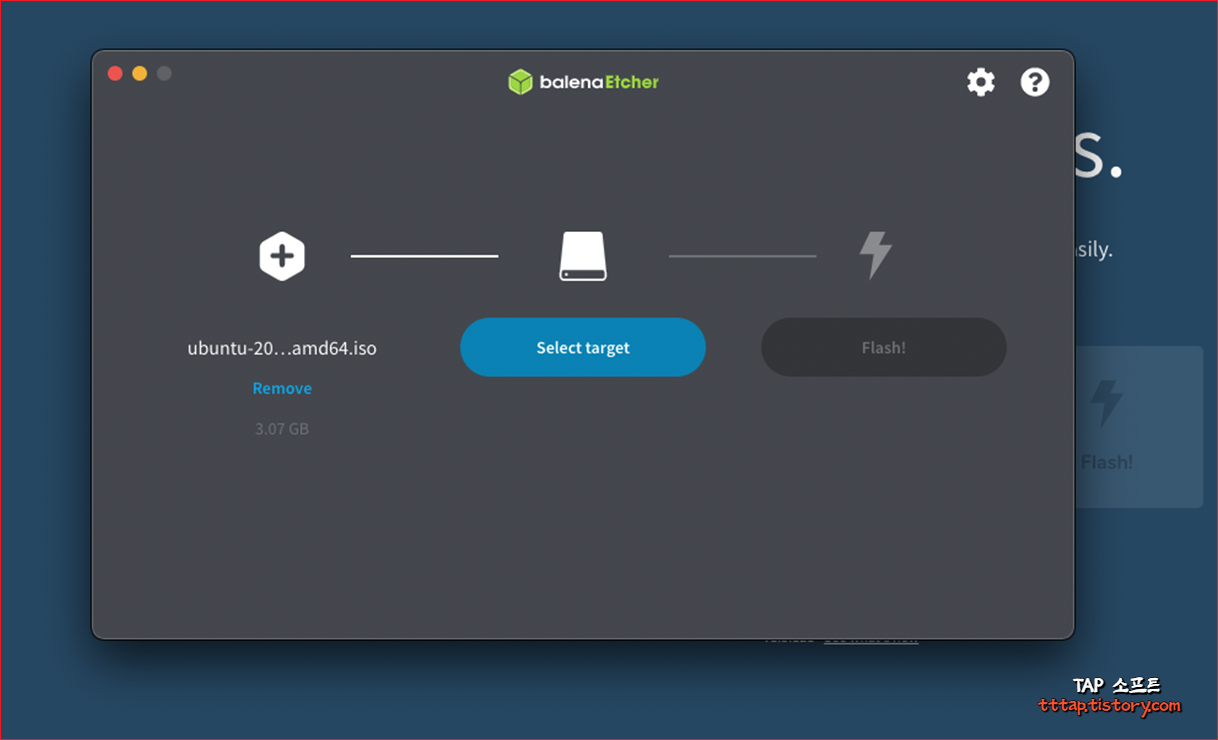Click the ubuntu-20…amd64.iso file name

[282, 348]
